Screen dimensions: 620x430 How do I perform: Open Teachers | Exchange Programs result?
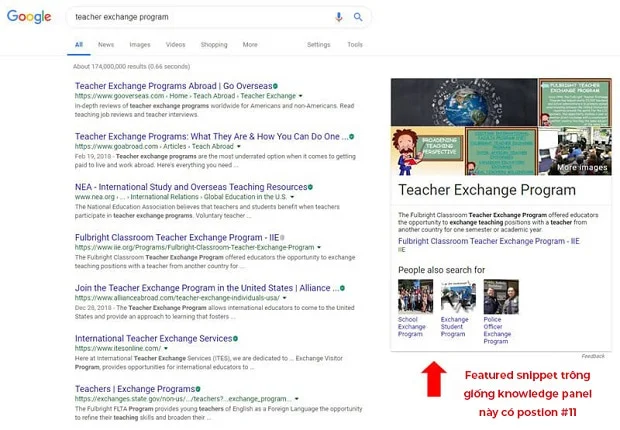135,389
